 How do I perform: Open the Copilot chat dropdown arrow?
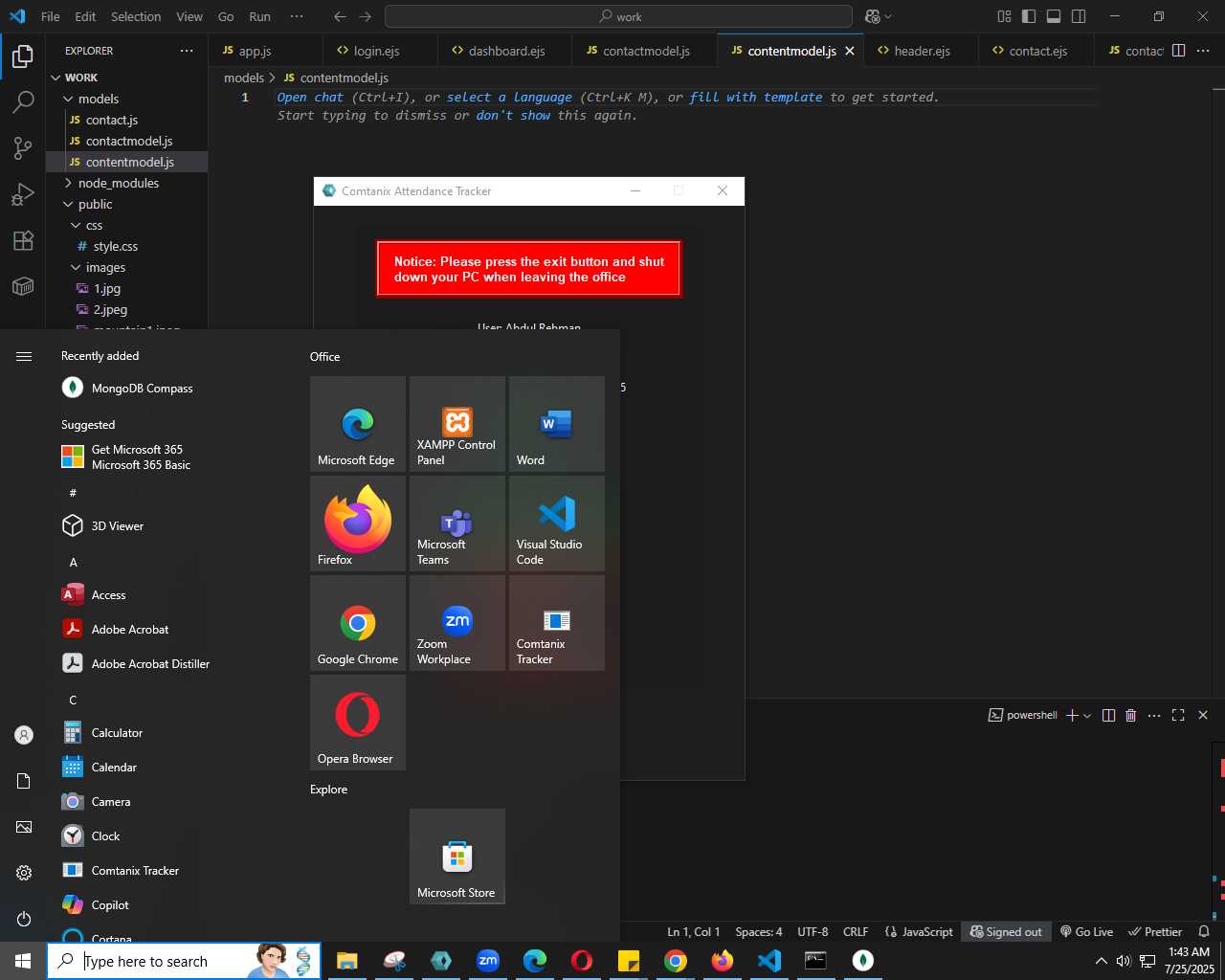[x=888, y=16]
